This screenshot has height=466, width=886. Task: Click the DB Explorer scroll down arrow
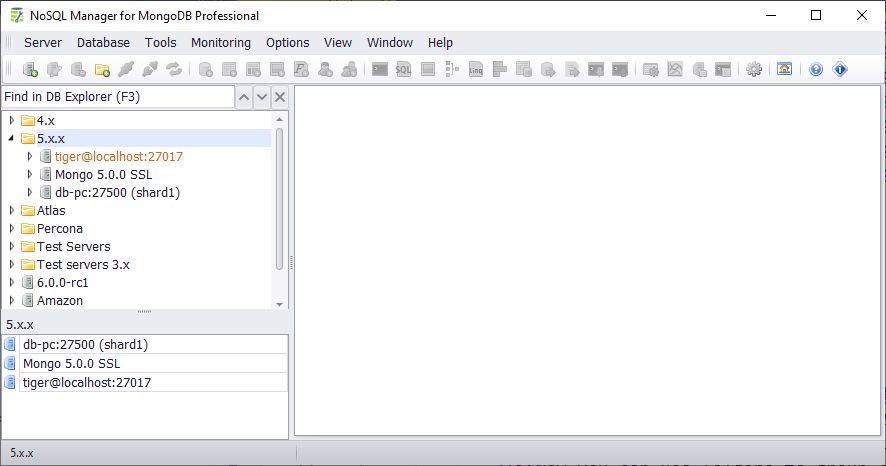point(280,304)
